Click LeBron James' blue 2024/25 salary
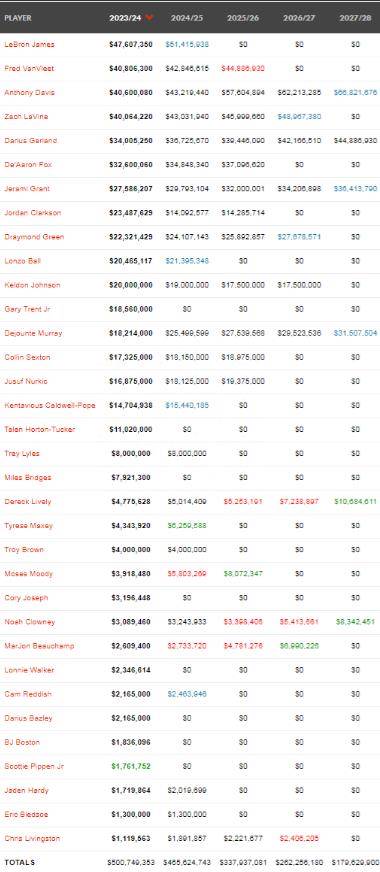The height and width of the screenshot is (872, 380). [x=187, y=44]
